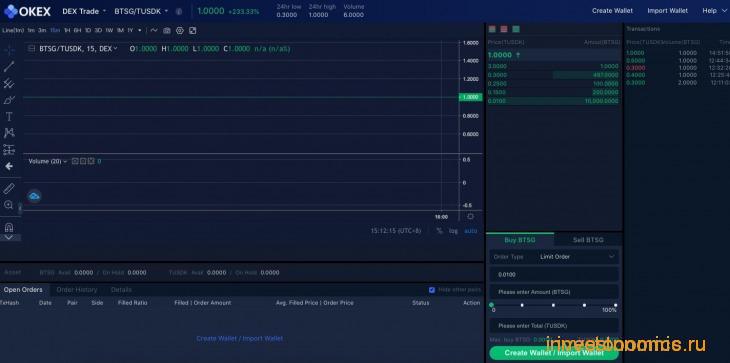Viewport: 730px width, 363px height.
Task: Switch to the Sell BTSG tab
Action: tap(588, 240)
